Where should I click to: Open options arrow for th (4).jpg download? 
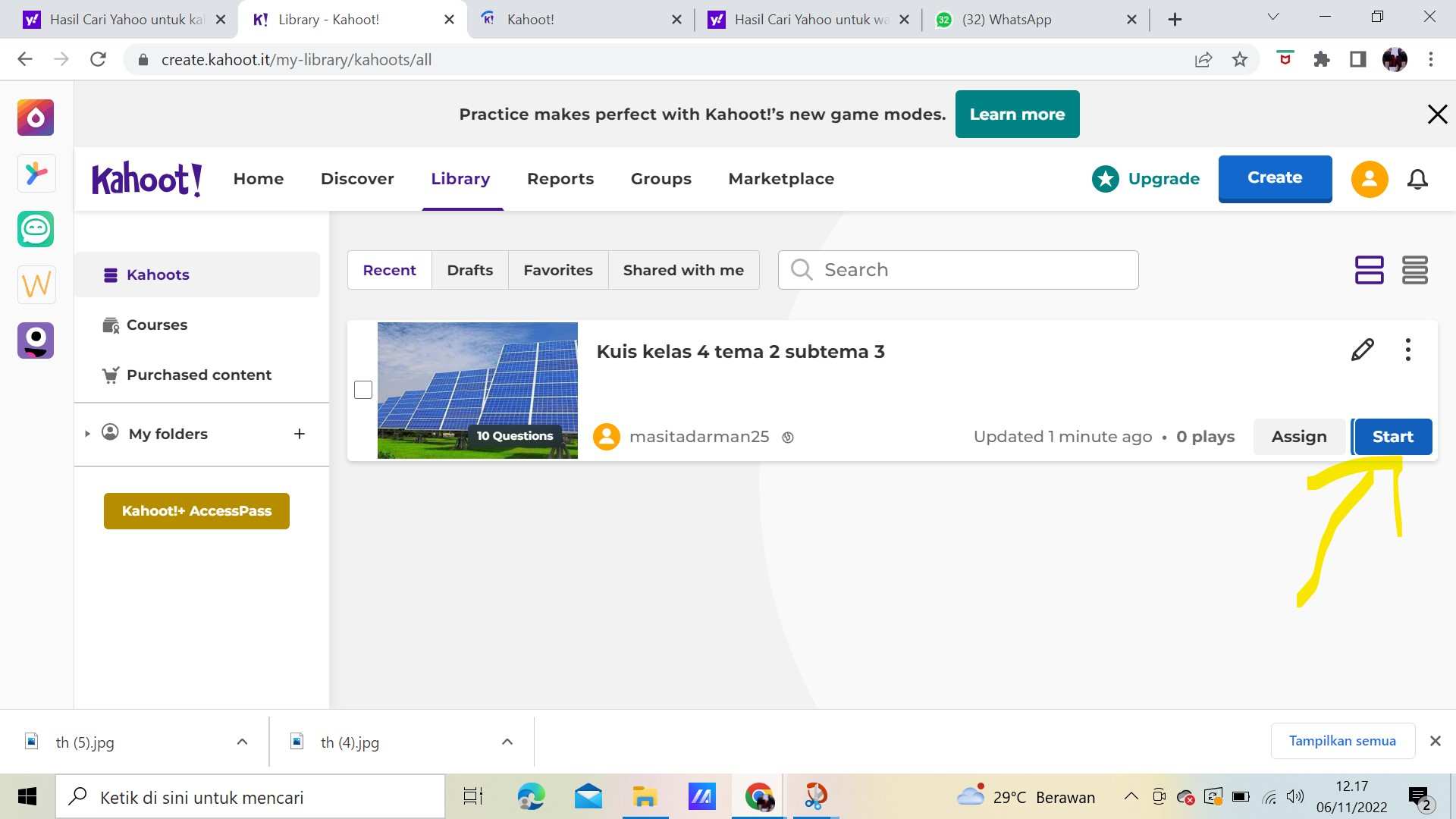507,742
